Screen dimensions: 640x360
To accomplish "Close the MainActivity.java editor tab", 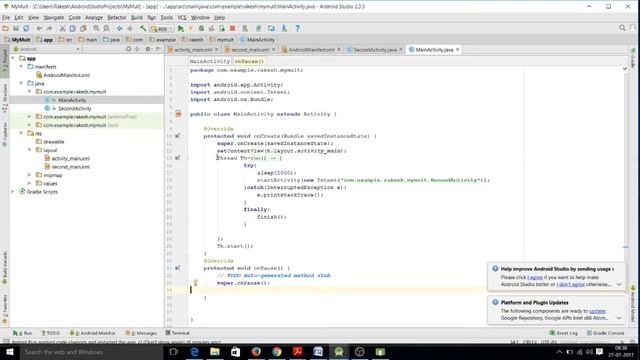I will tap(458, 49).
